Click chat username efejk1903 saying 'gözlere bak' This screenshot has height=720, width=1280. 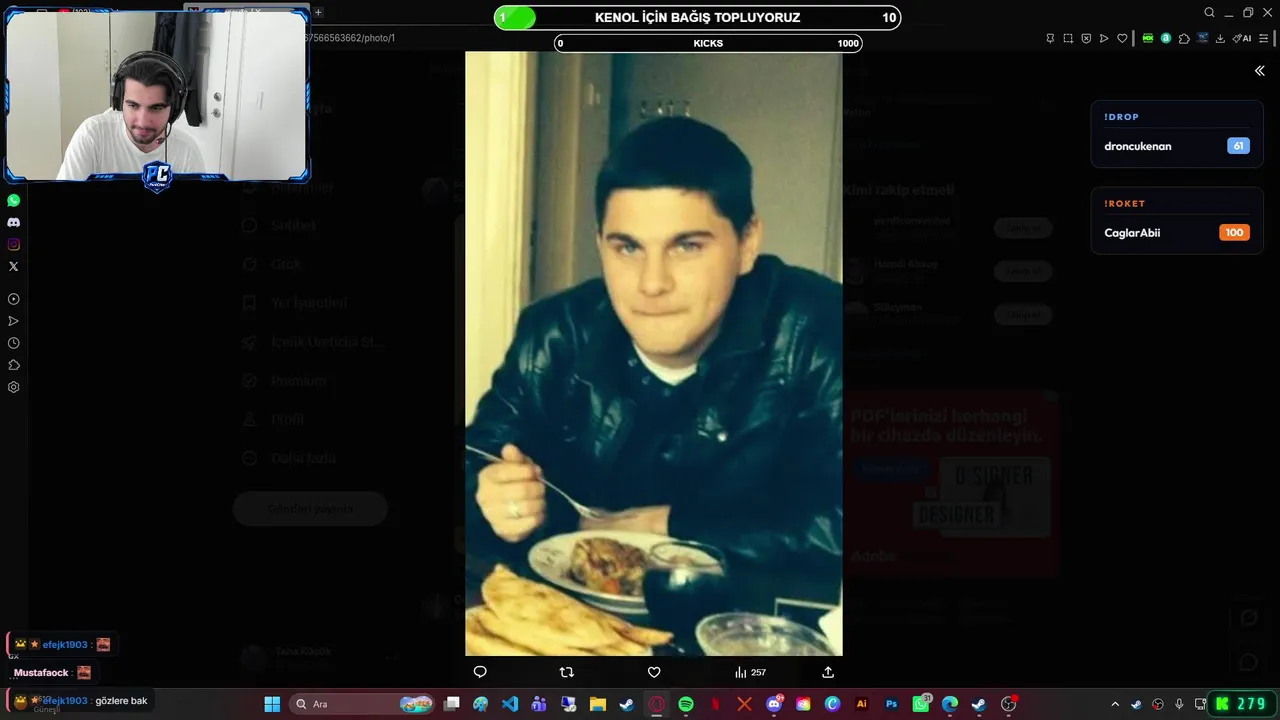65,701
